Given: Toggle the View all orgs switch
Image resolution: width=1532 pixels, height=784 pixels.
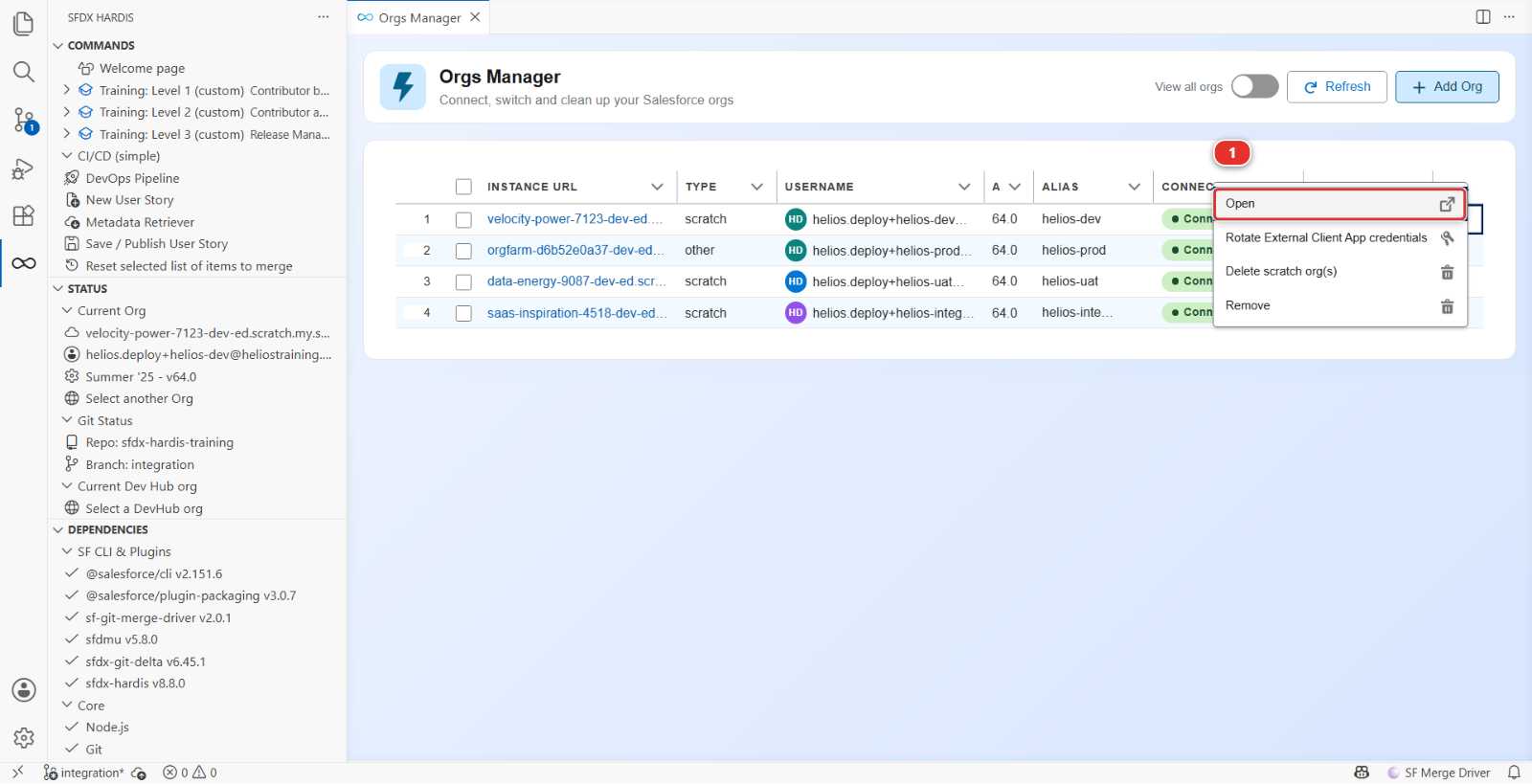Looking at the screenshot, I should 1255,86.
